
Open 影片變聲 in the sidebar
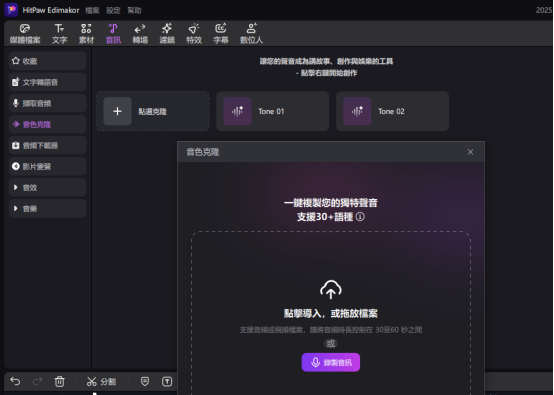tap(48, 166)
